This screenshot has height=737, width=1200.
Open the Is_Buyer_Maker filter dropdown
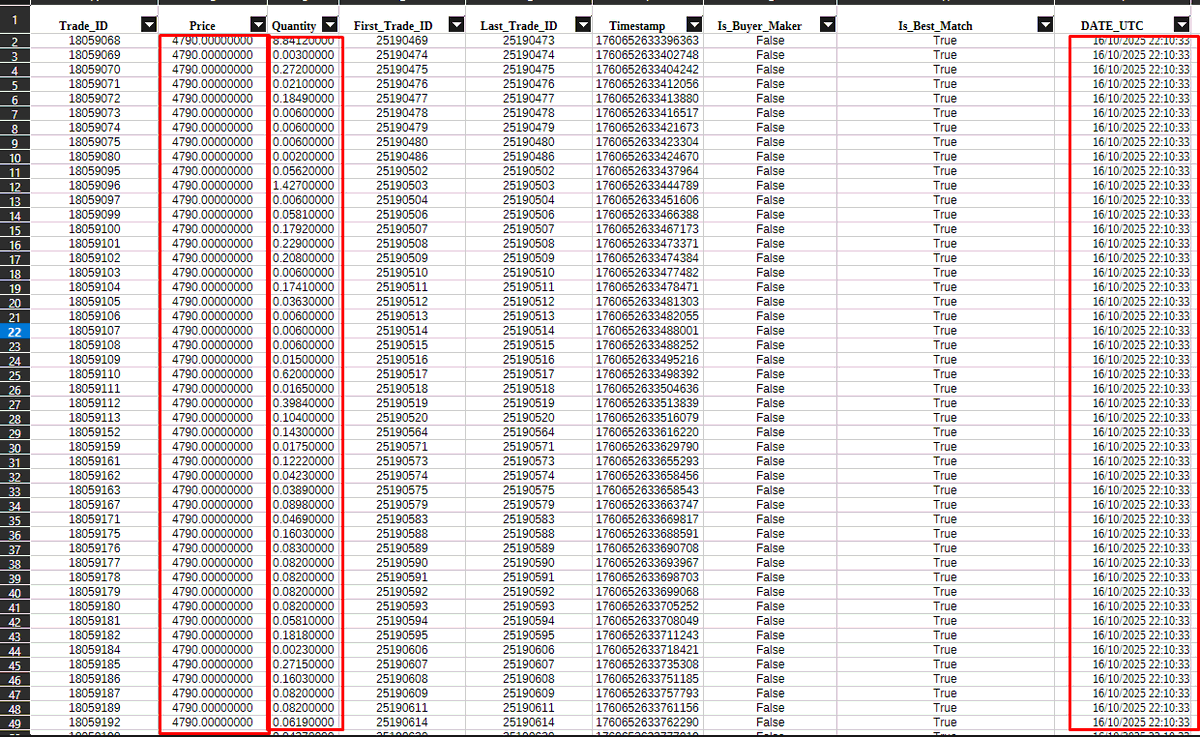(x=826, y=25)
